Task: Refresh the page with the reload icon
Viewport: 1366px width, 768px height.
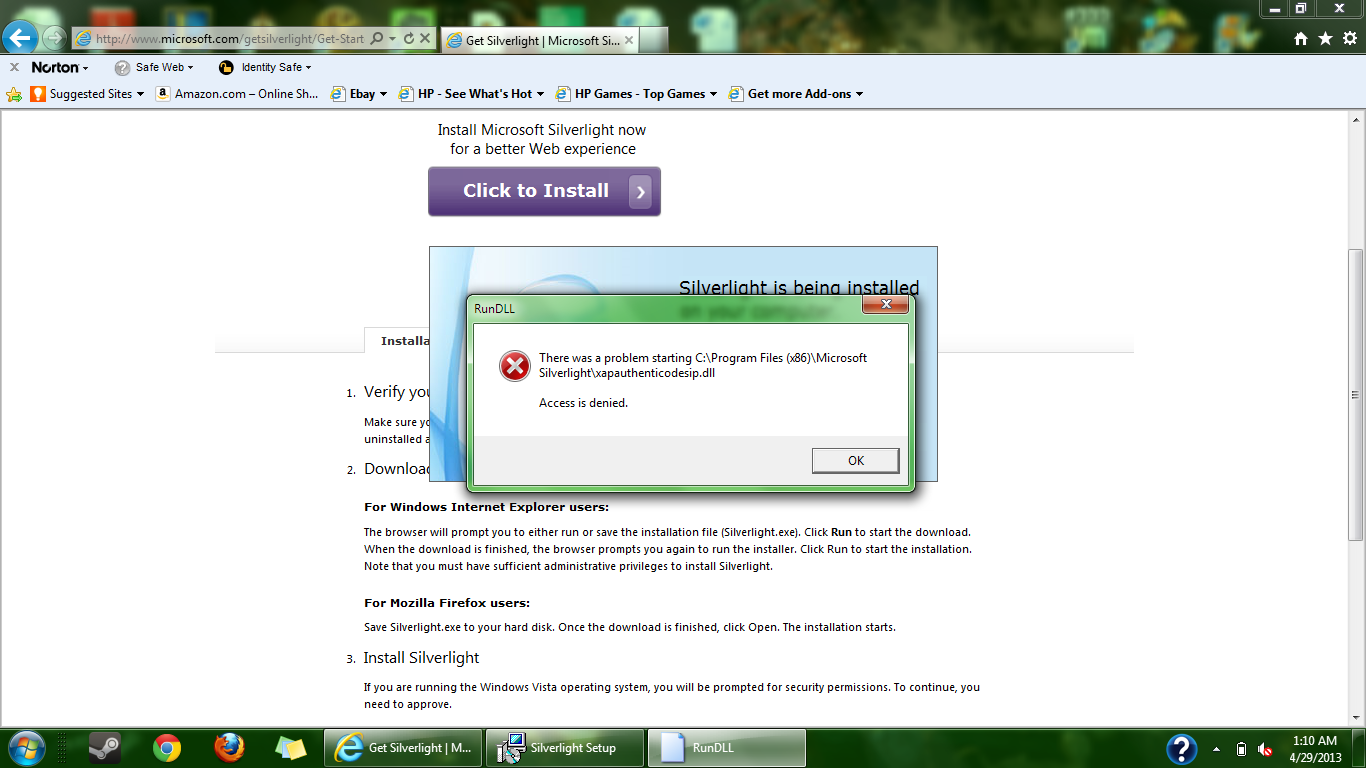Action: point(408,39)
